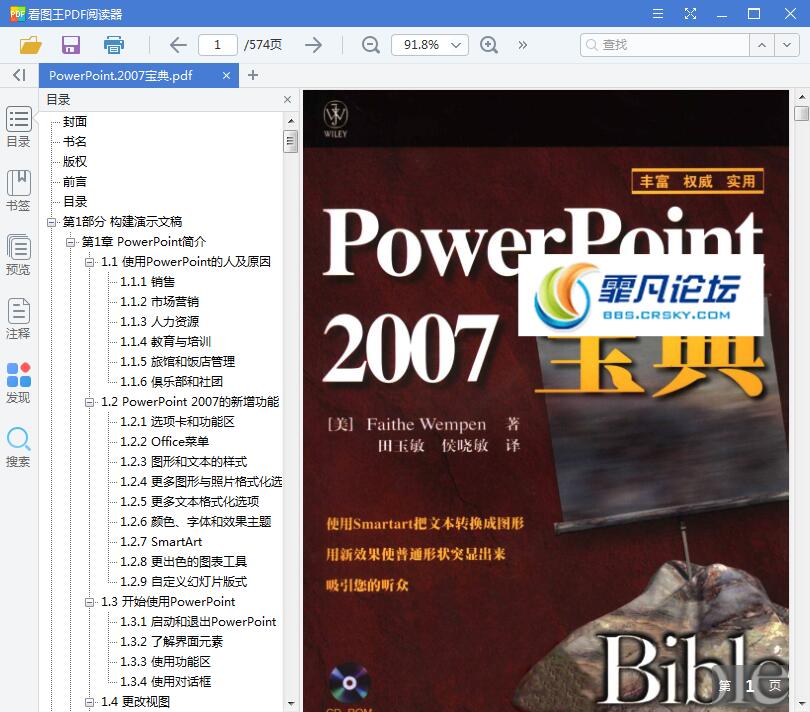Jump to 版权 in outline

[75, 162]
